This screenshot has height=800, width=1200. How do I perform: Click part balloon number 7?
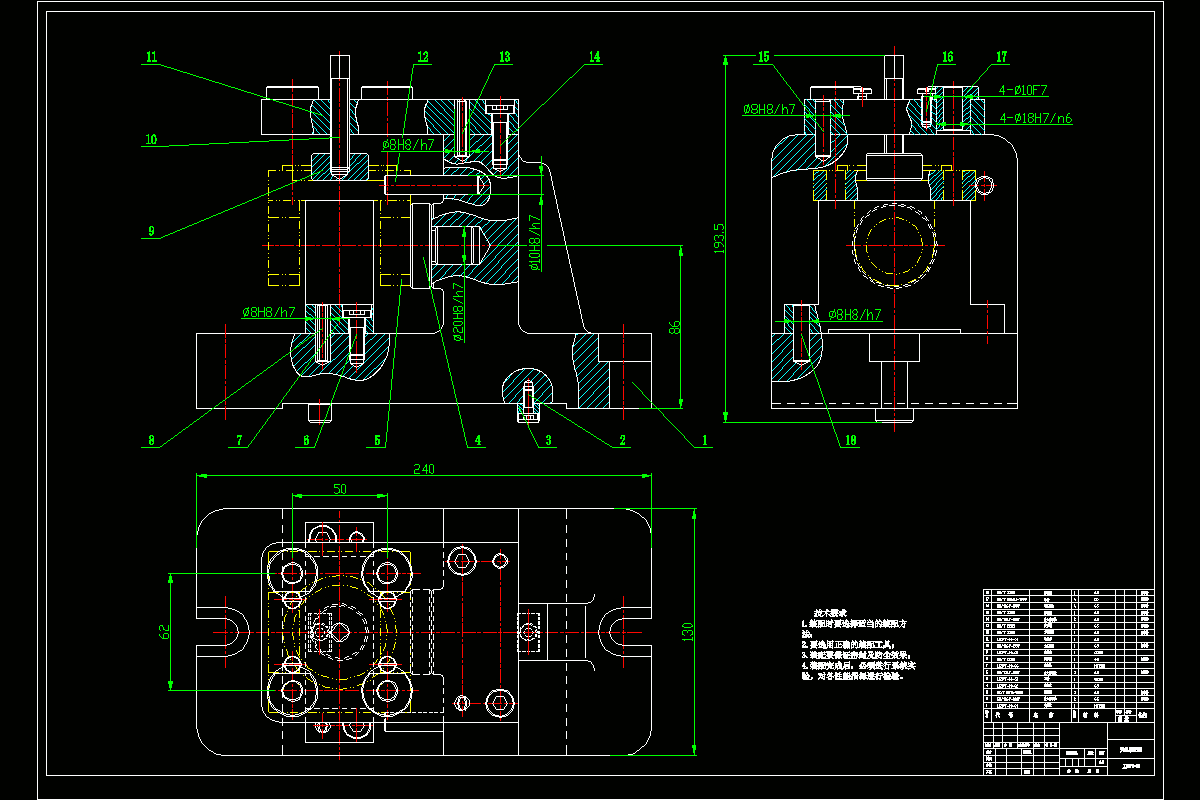pos(240,439)
